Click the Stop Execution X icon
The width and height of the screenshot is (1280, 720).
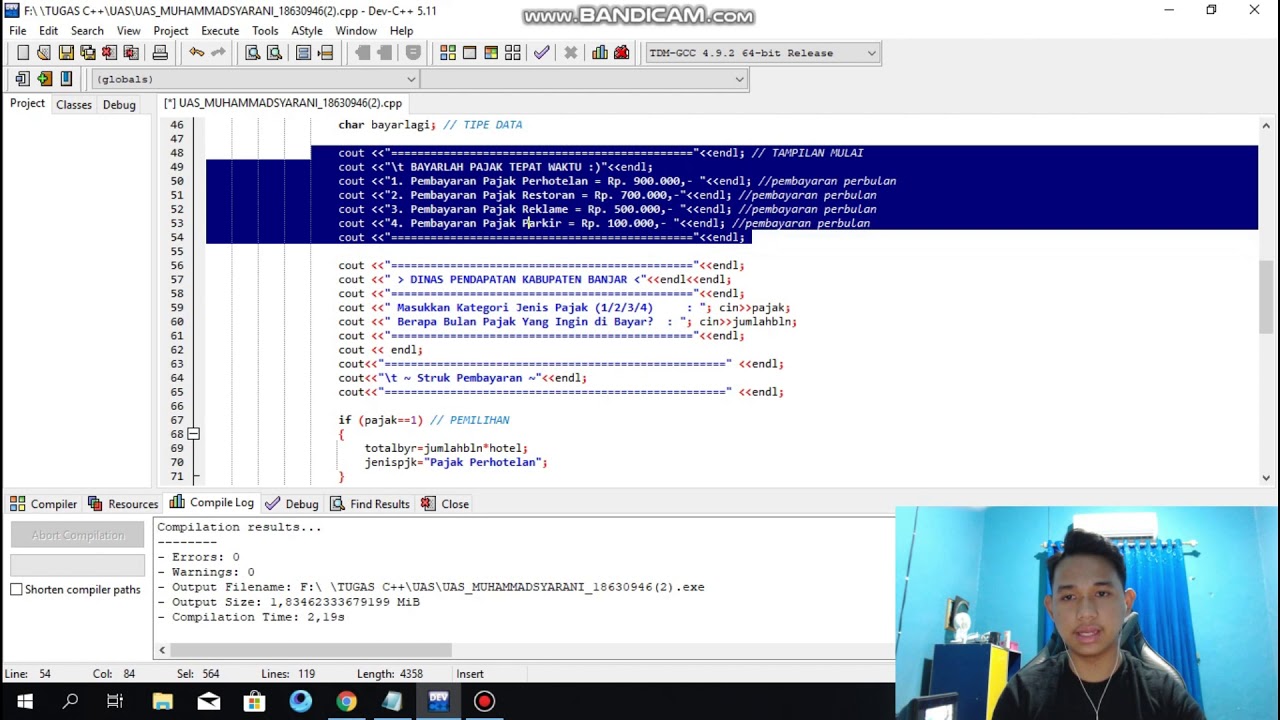[570, 53]
